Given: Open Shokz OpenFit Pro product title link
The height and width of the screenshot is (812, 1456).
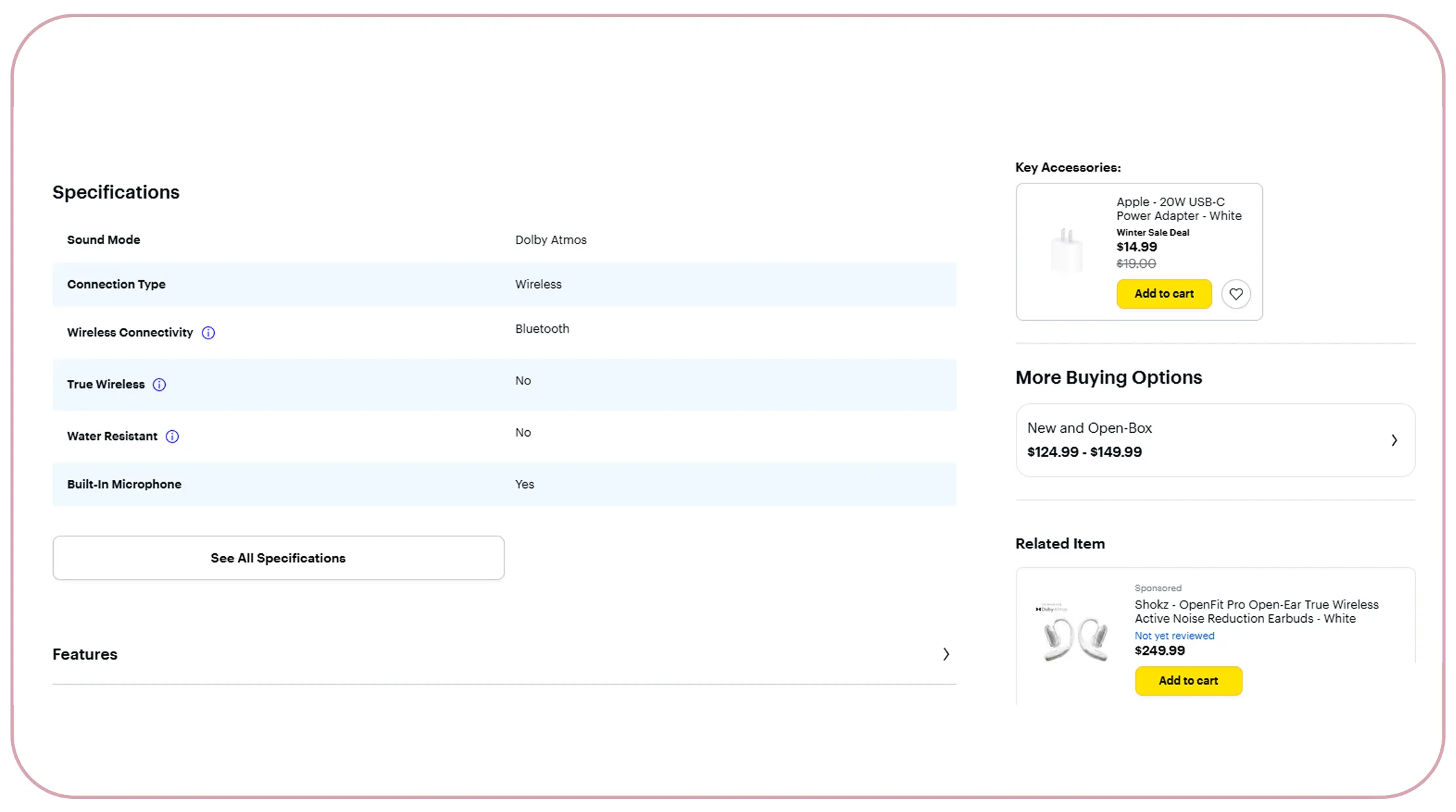Looking at the screenshot, I should click(x=1256, y=612).
